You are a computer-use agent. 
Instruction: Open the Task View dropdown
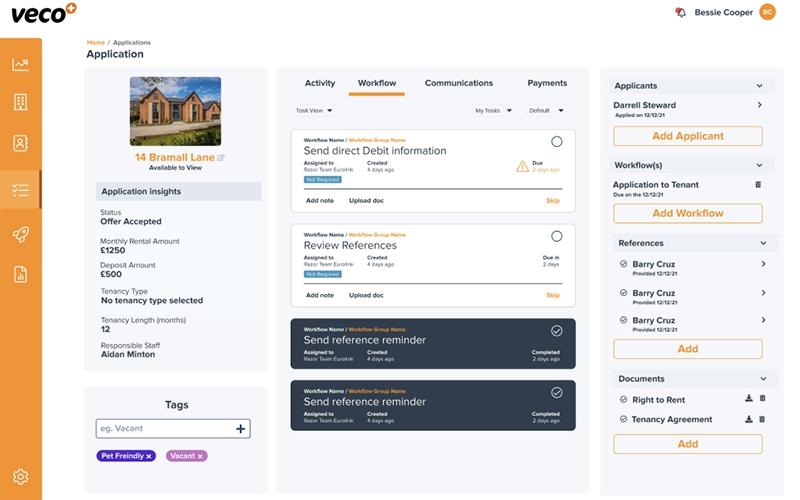tap(314, 111)
